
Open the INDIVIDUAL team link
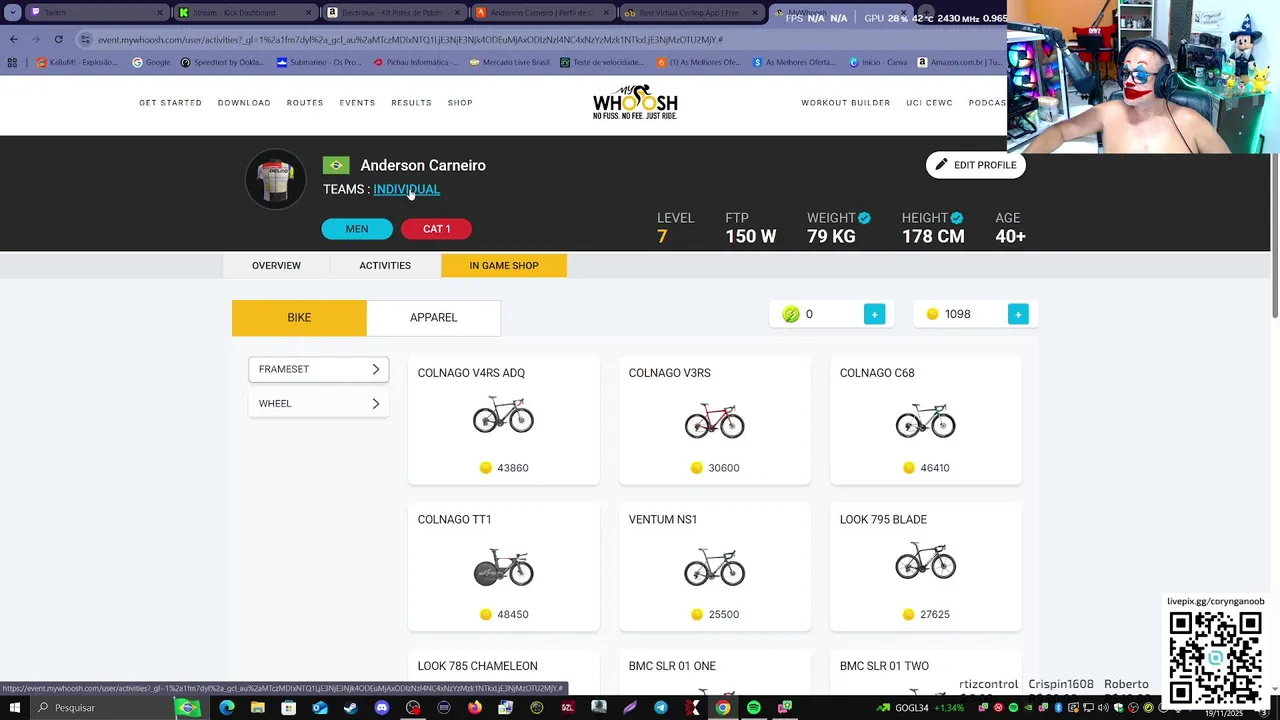pyautogui.click(x=406, y=189)
